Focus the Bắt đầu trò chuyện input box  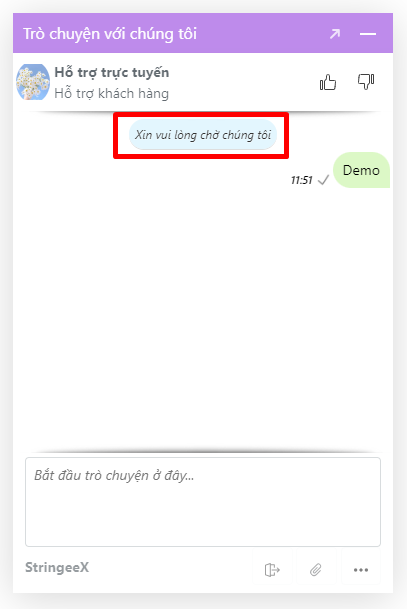point(203,502)
